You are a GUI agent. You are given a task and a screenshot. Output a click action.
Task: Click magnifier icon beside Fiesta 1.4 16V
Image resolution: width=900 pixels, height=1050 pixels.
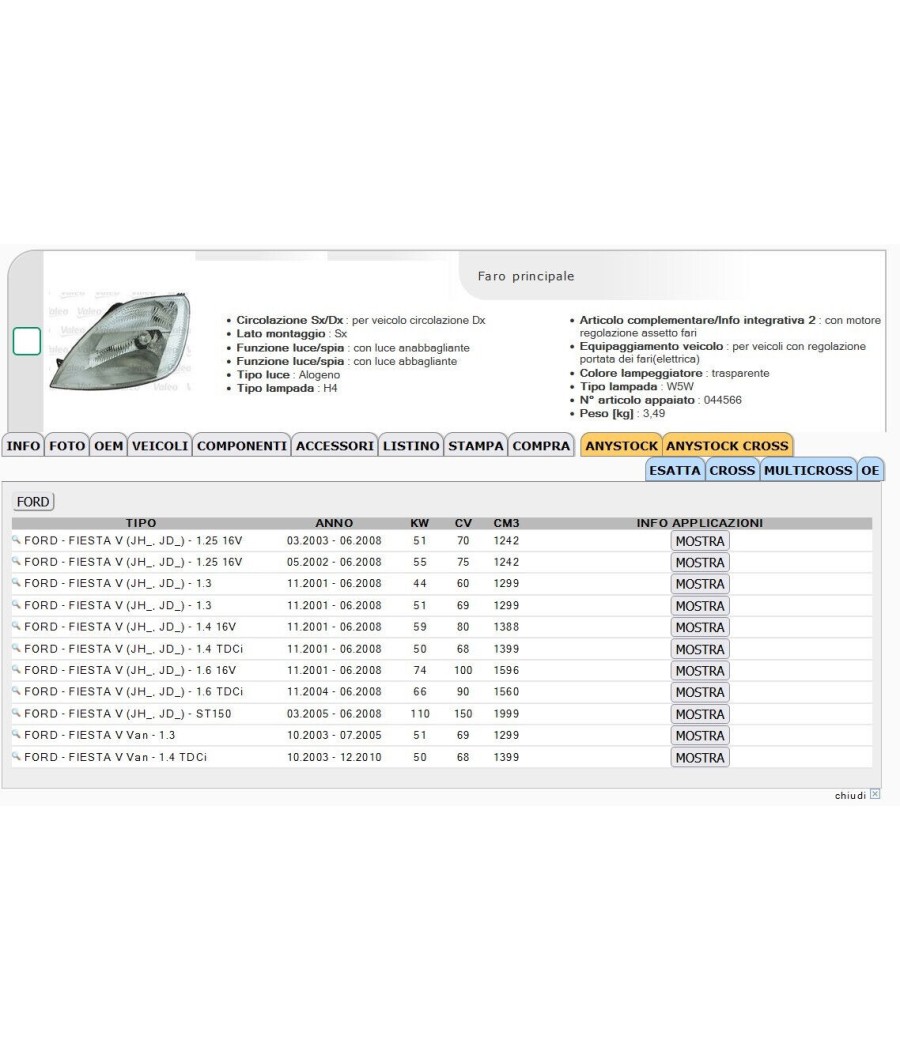(x=17, y=626)
